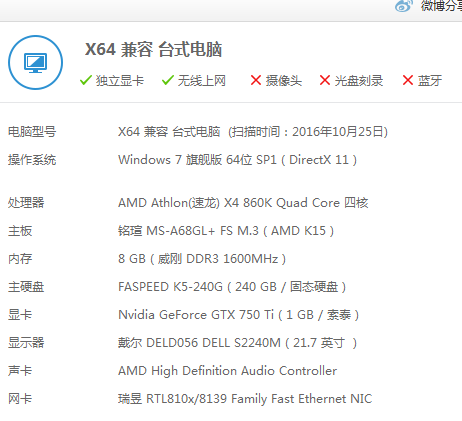Select the 显示器 DELL S2240M value
The image size is (462, 421).
point(237,343)
